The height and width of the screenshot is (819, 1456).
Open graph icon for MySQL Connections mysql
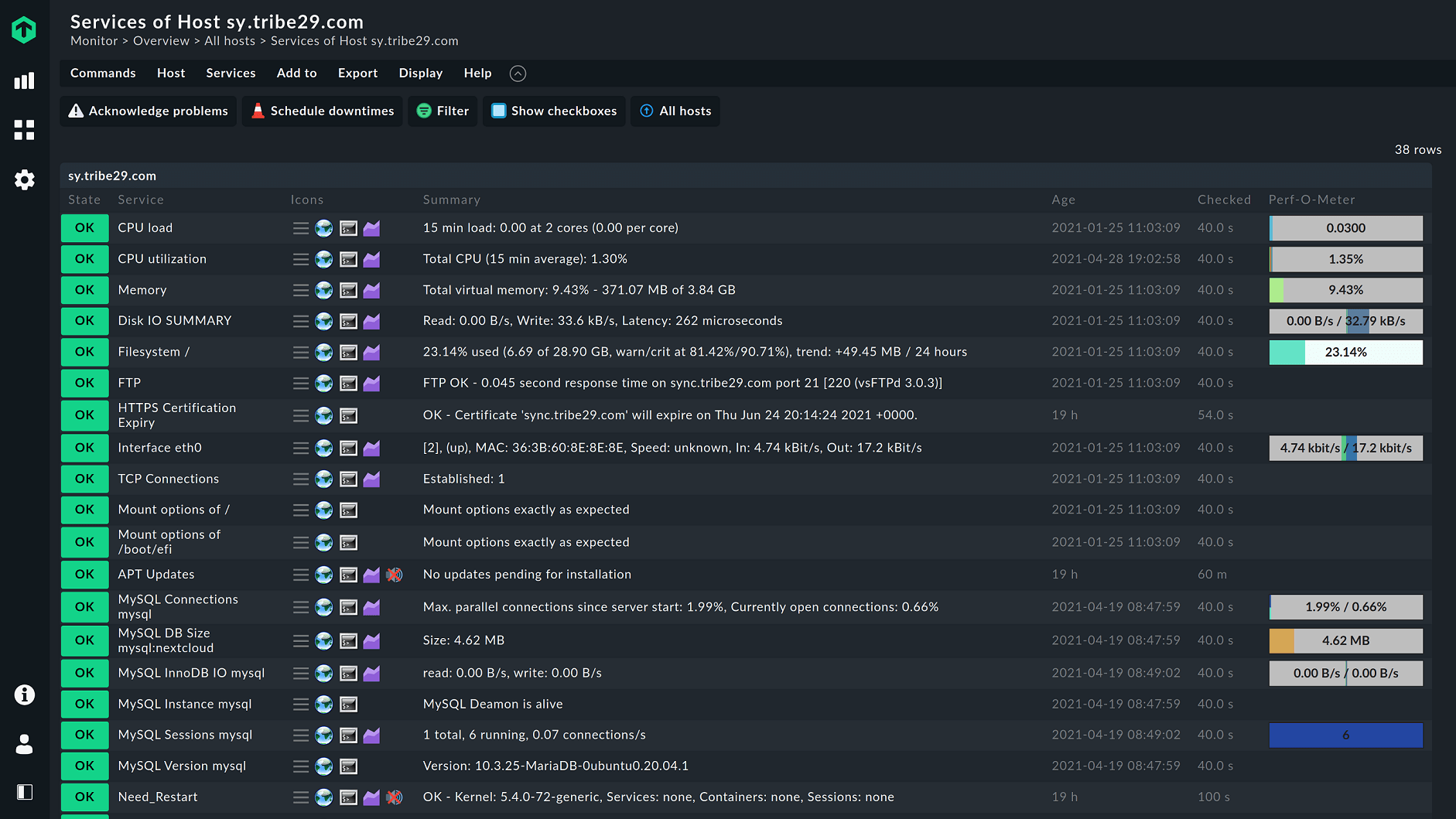(x=372, y=607)
